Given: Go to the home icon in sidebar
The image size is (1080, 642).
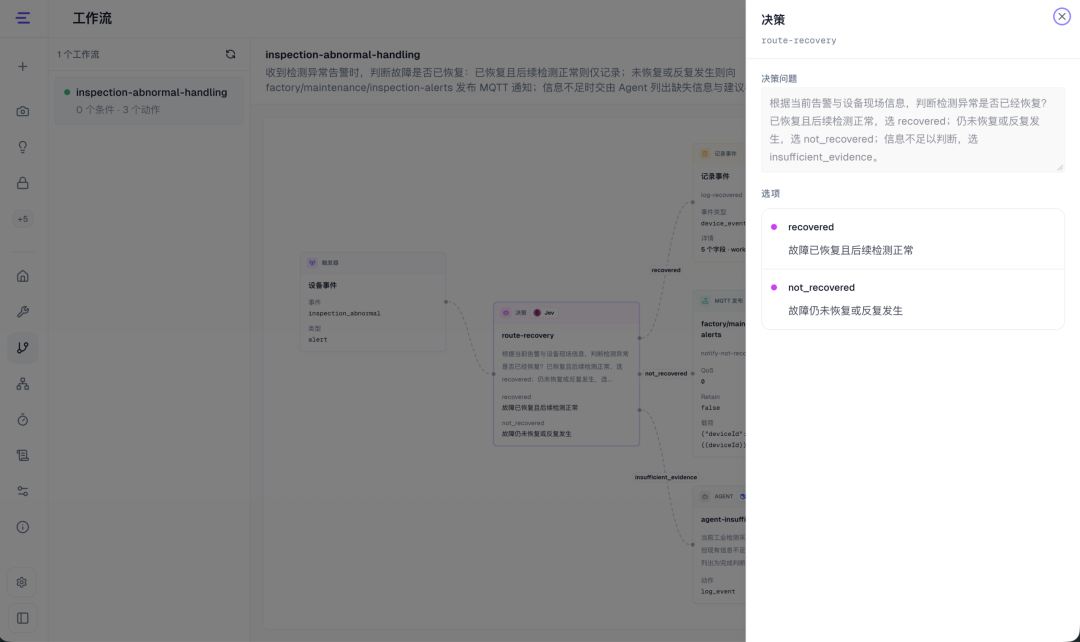Looking at the screenshot, I should (x=23, y=276).
